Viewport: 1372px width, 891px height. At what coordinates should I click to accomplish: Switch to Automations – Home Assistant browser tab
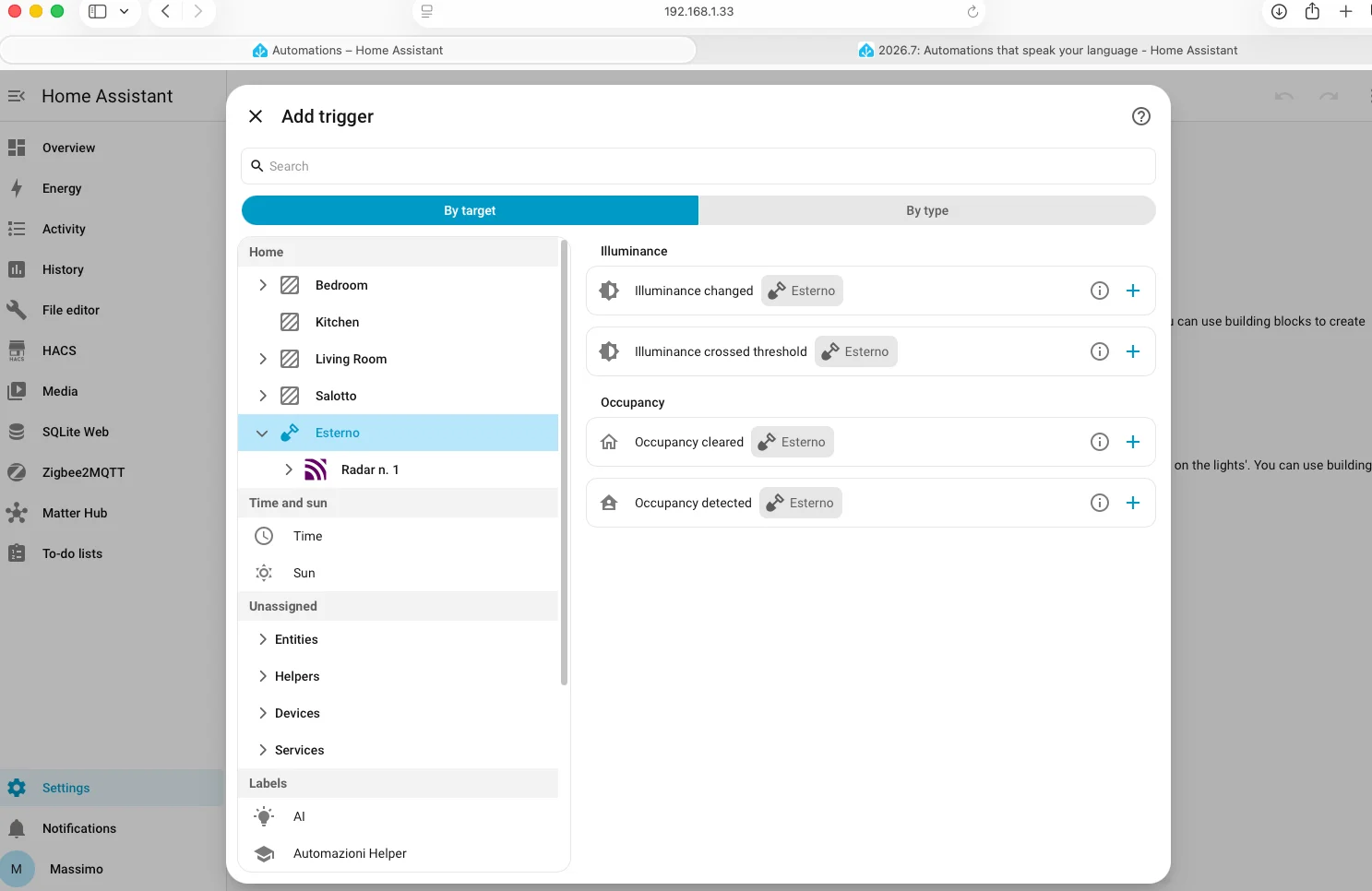pyautogui.click(x=348, y=50)
